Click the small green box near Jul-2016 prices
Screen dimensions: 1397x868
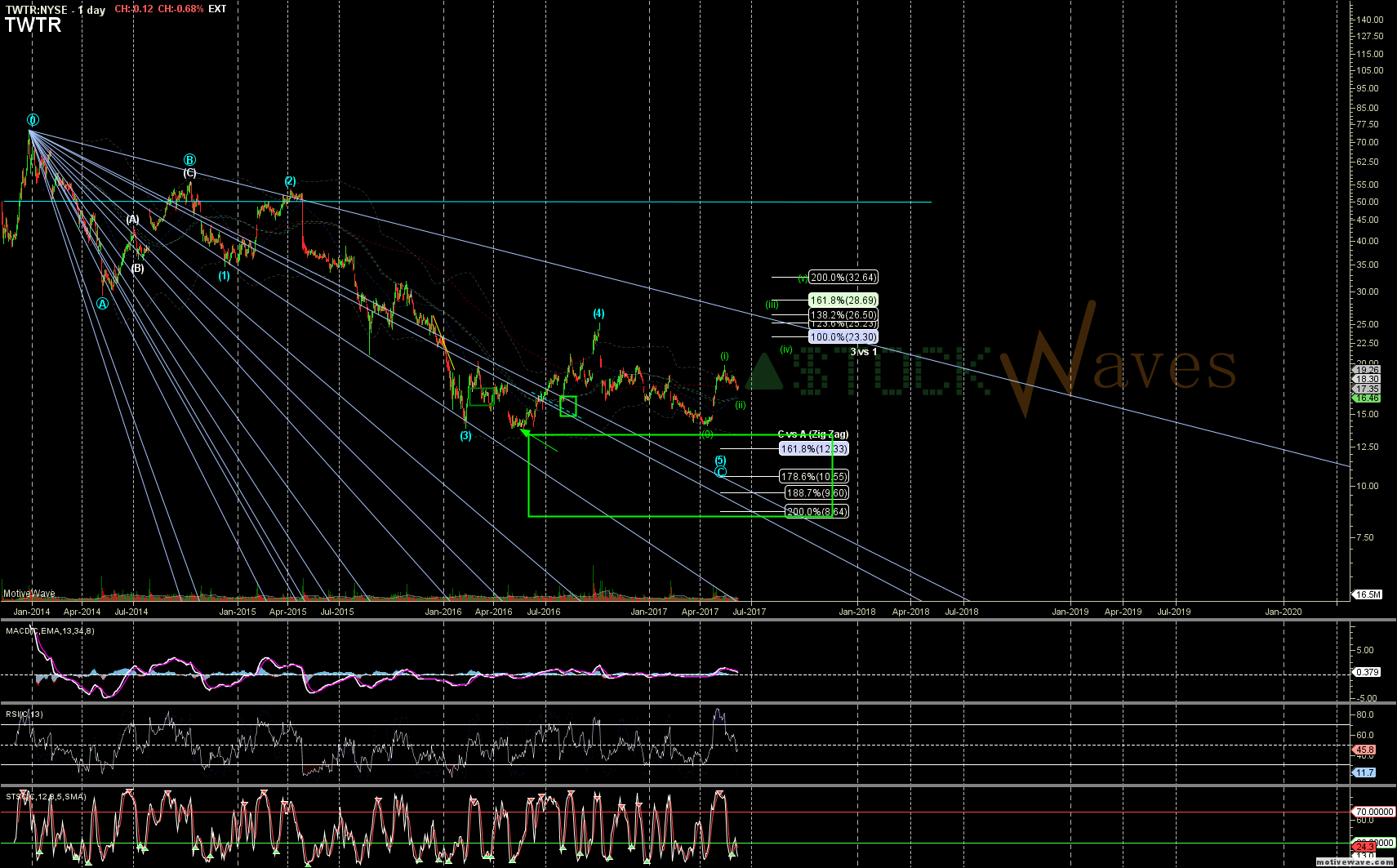pyautogui.click(x=568, y=406)
